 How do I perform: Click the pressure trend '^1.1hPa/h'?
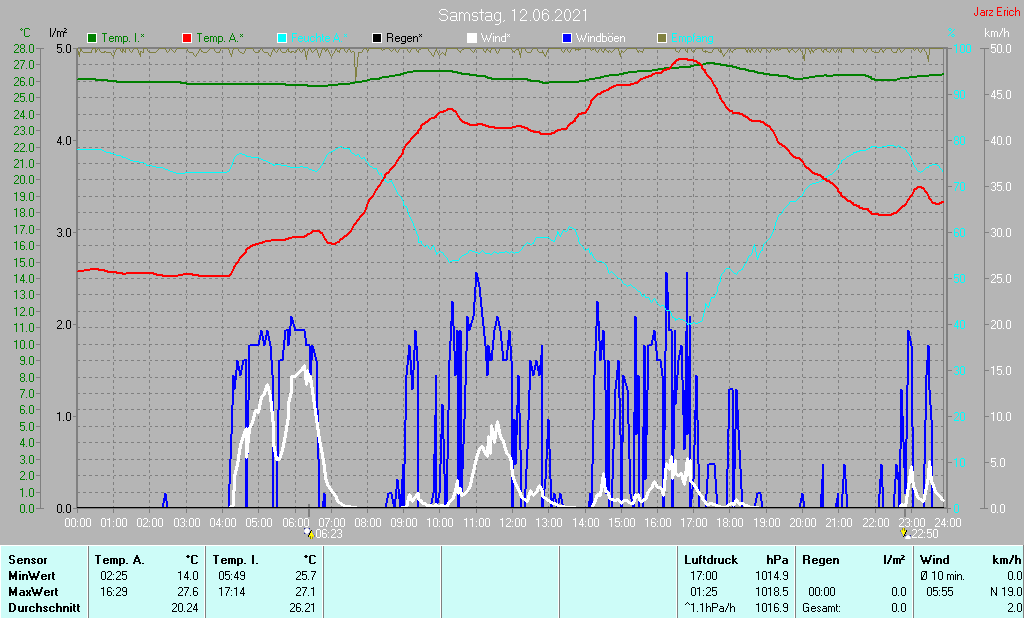coord(710,608)
